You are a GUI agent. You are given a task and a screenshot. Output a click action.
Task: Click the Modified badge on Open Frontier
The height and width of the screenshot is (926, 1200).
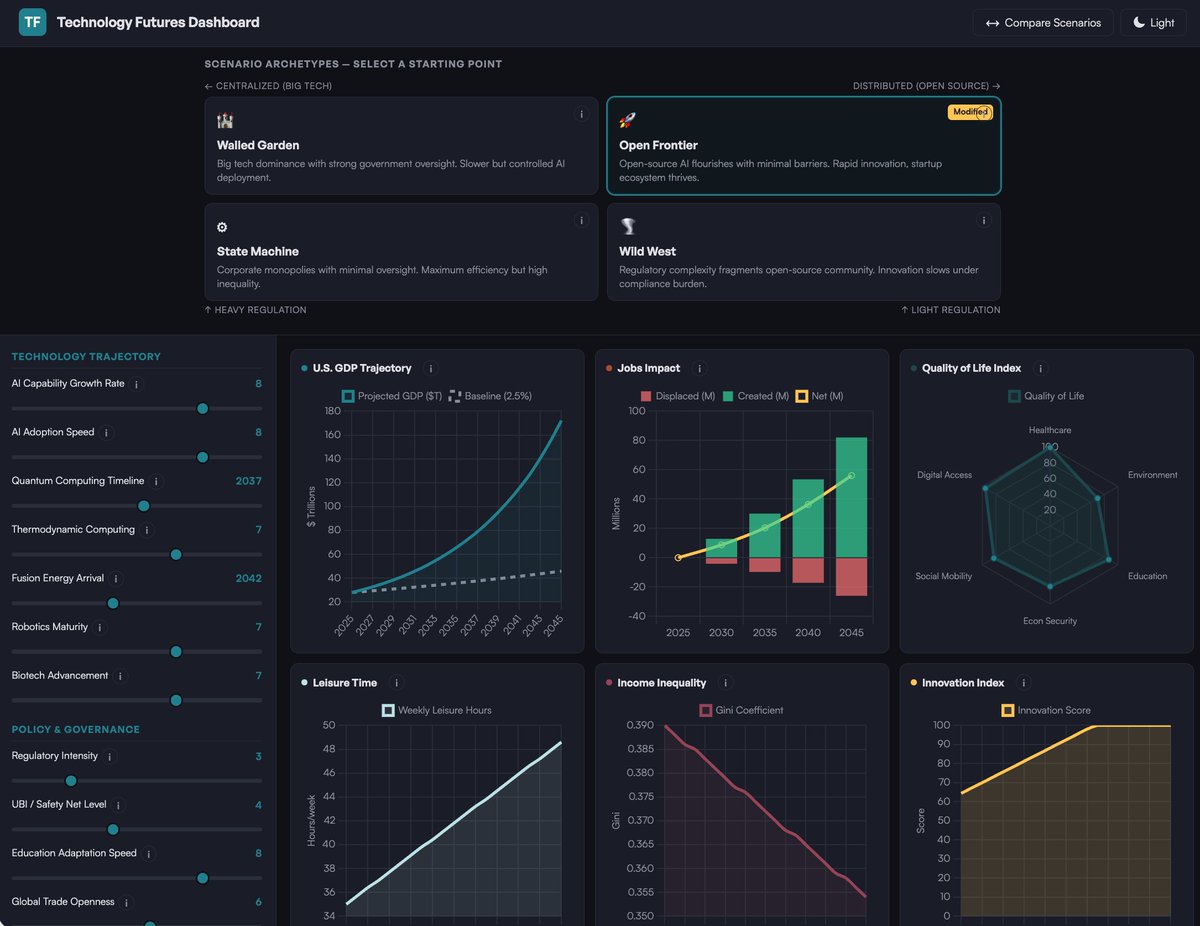(x=969, y=112)
